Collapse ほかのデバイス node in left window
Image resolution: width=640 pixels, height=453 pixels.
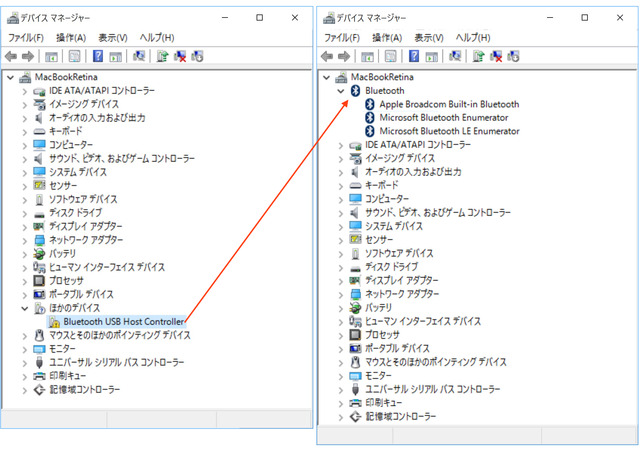click(x=25, y=309)
